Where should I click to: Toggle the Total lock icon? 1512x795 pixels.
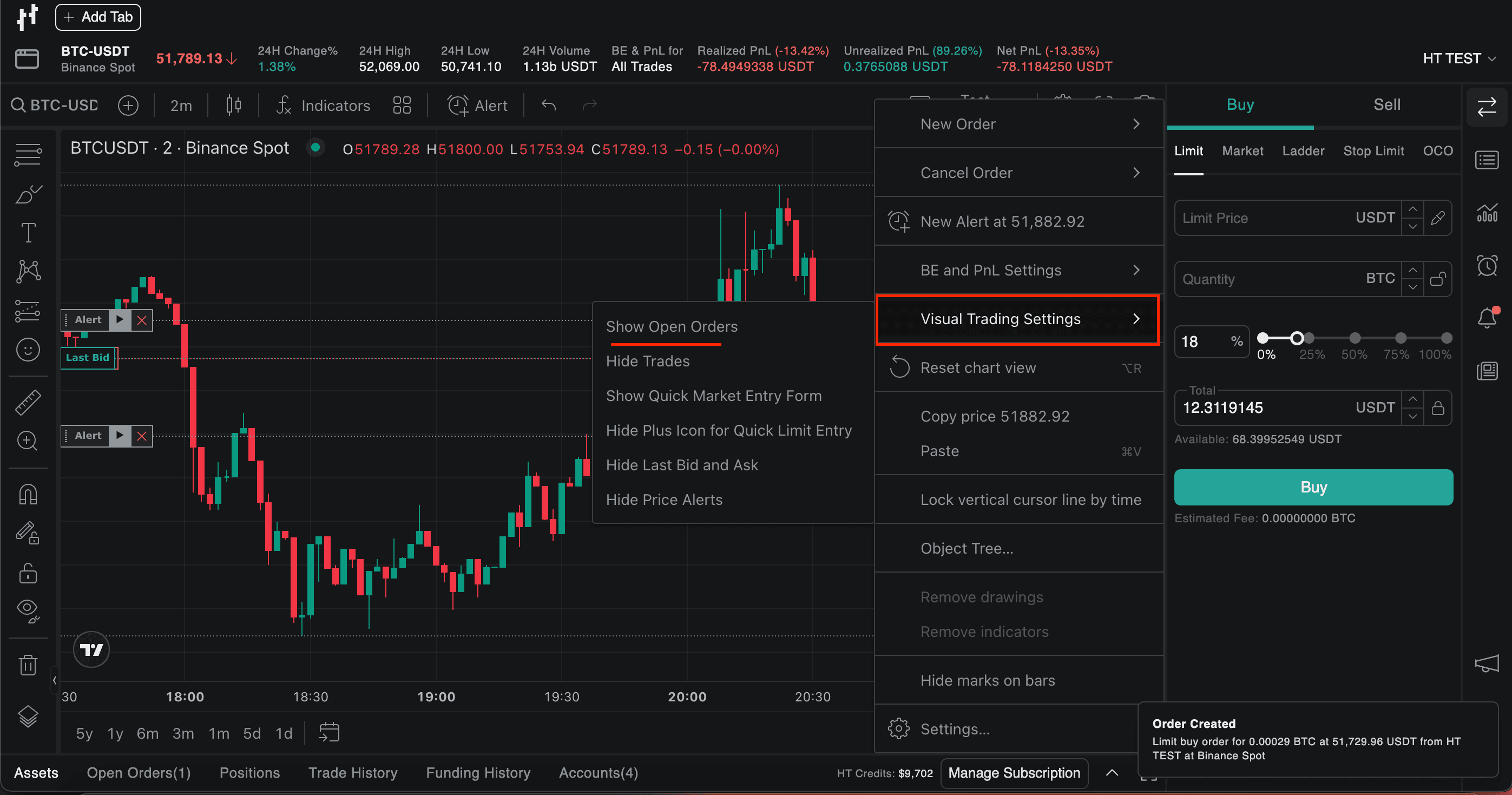click(1437, 408)
